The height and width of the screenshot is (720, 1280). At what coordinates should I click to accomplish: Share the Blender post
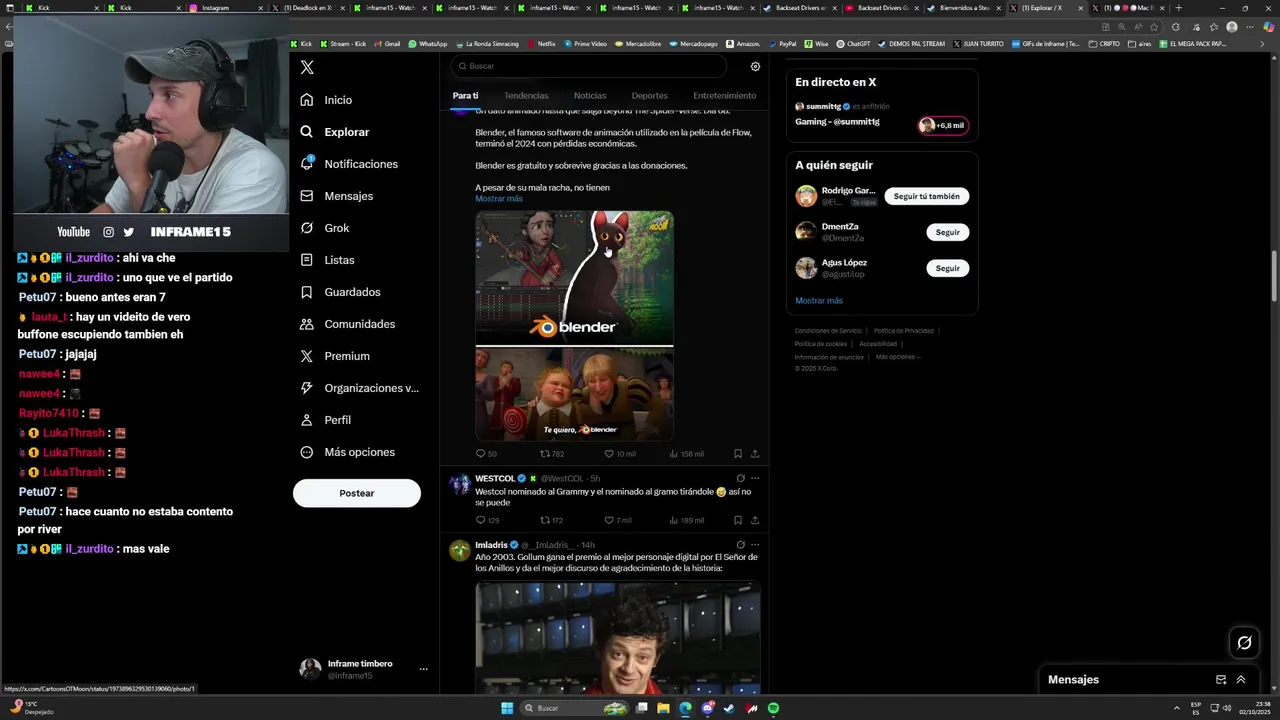click(755, 454)
